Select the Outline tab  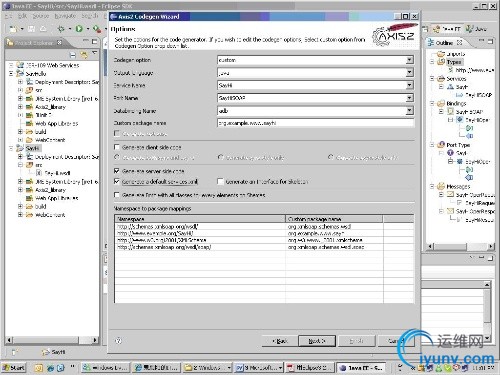click(445, 43)
